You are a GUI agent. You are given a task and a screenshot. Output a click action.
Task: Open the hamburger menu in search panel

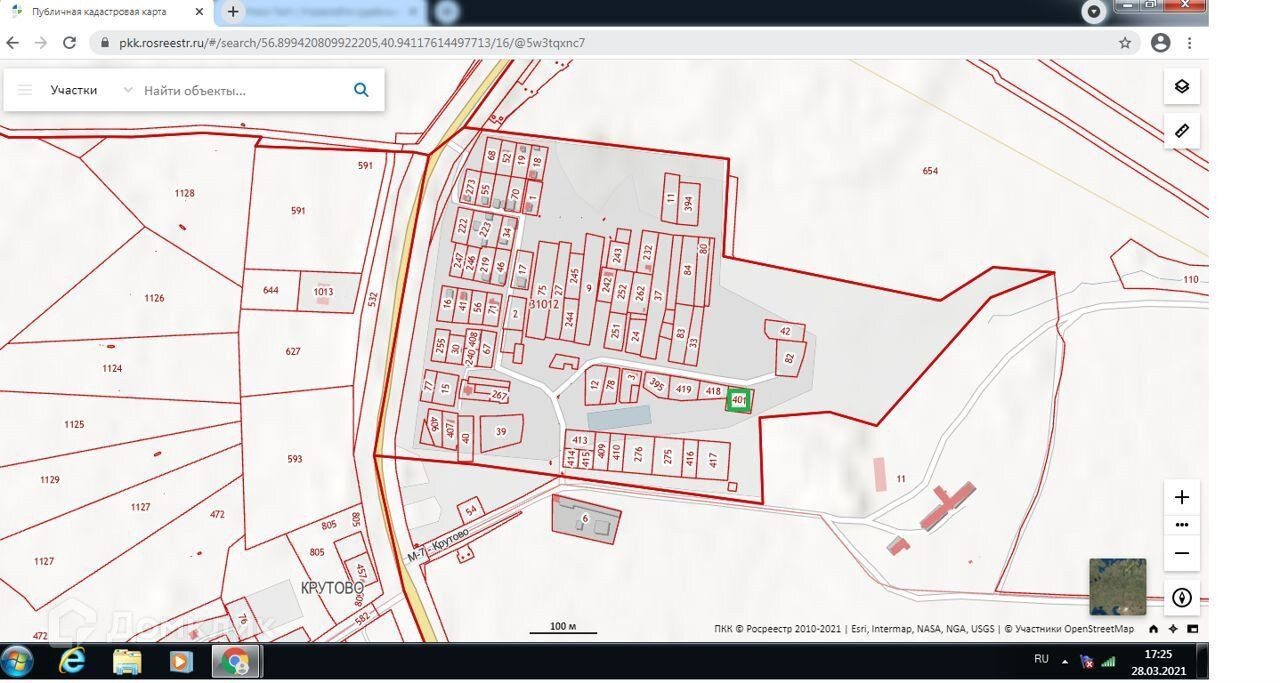point(25,90)
